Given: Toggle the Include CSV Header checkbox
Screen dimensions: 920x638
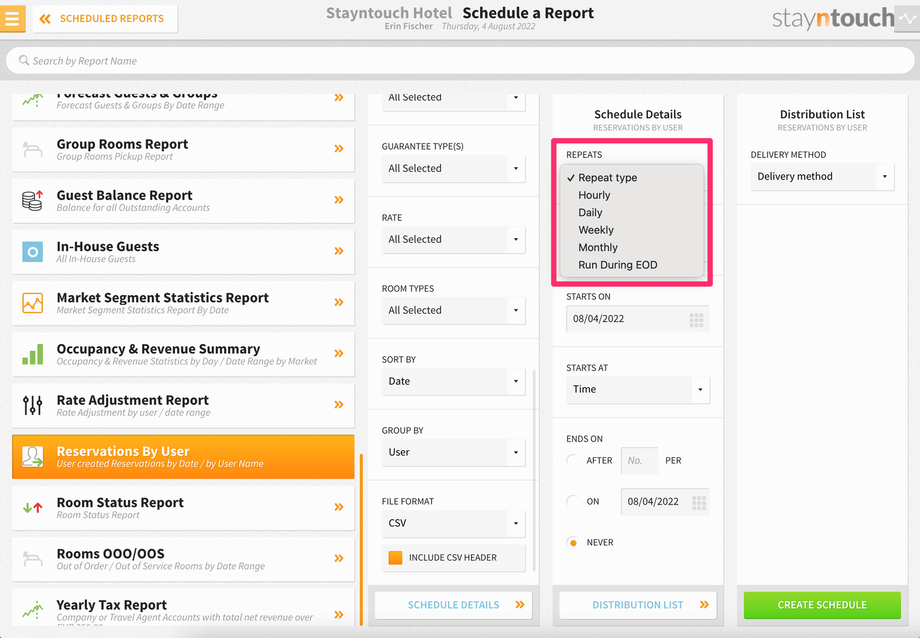Looking at the screenshot, I should point(395,558).
